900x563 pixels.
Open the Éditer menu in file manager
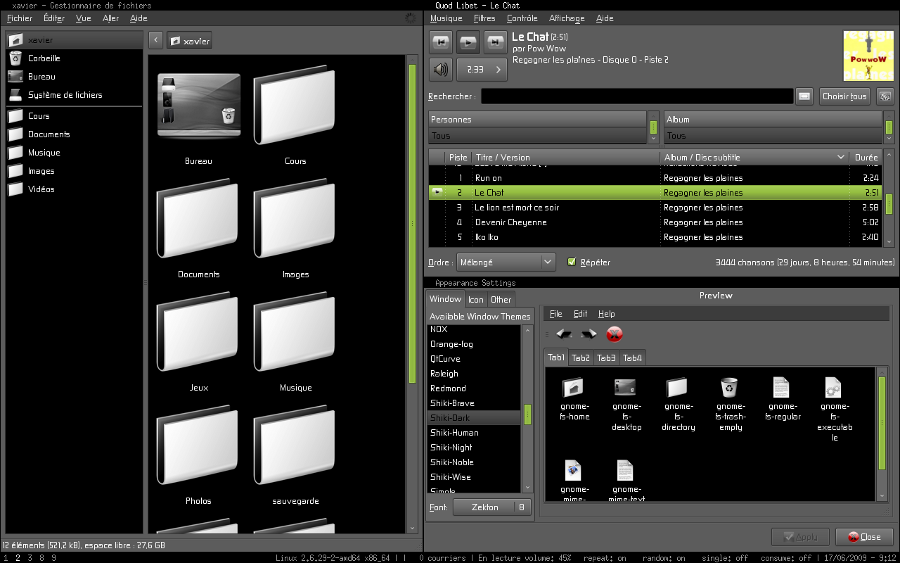[x=54, y=18]
